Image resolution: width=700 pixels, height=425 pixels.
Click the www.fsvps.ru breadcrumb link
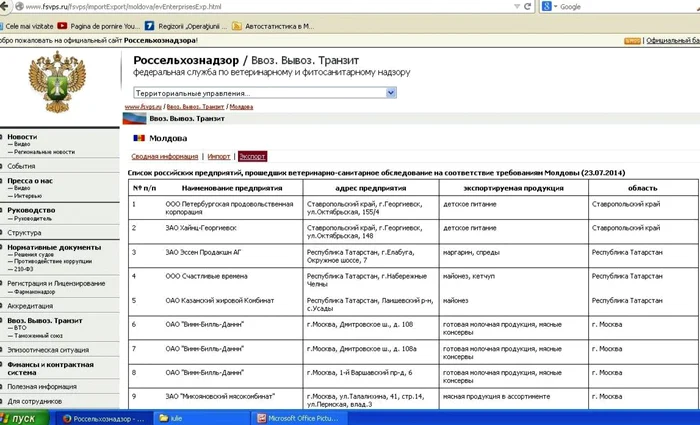tap(143, 107)
